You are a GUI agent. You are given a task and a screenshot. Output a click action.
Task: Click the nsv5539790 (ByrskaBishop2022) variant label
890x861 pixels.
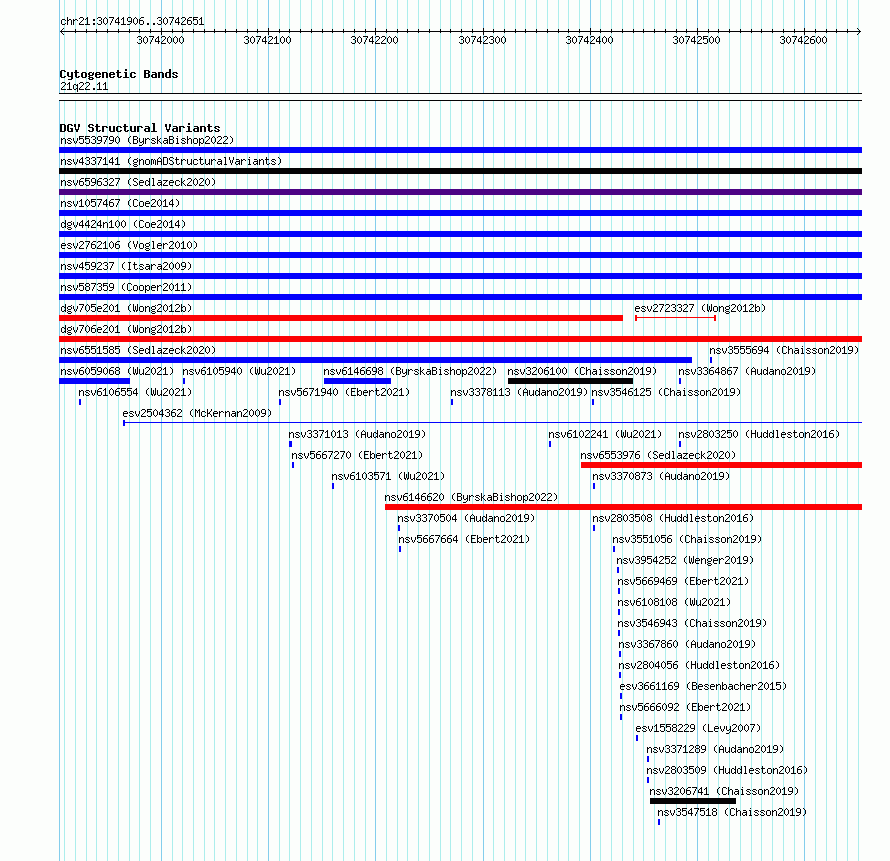click(147, 140)
